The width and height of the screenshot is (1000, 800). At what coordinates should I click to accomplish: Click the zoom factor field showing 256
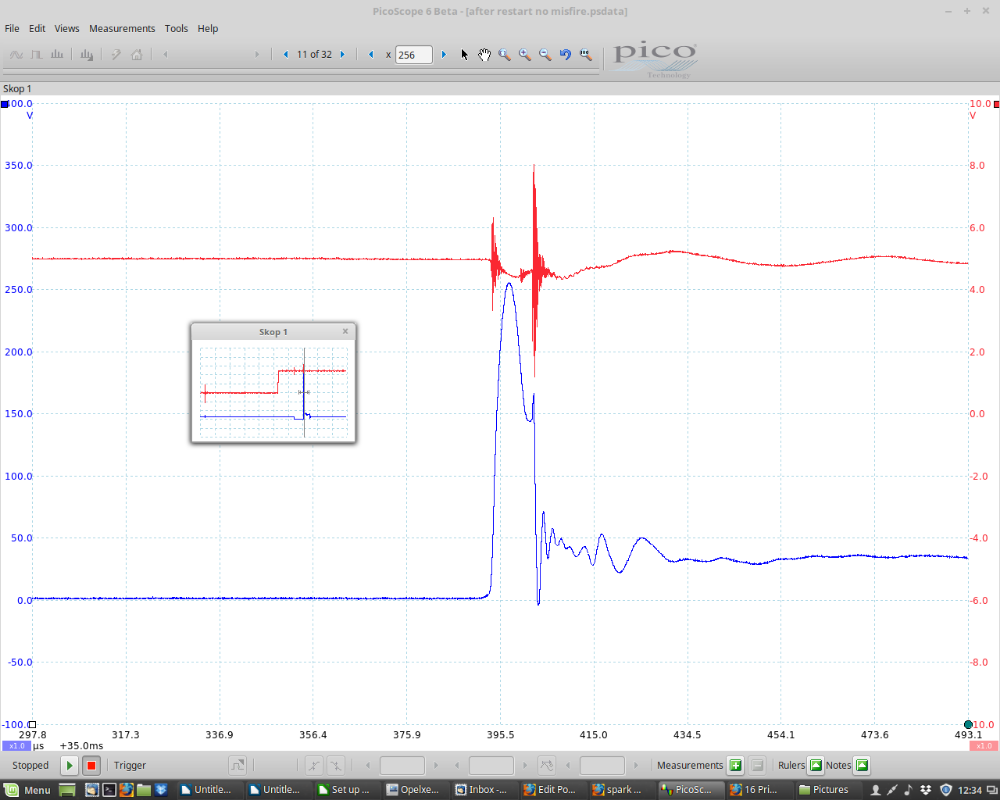point(413,55)
